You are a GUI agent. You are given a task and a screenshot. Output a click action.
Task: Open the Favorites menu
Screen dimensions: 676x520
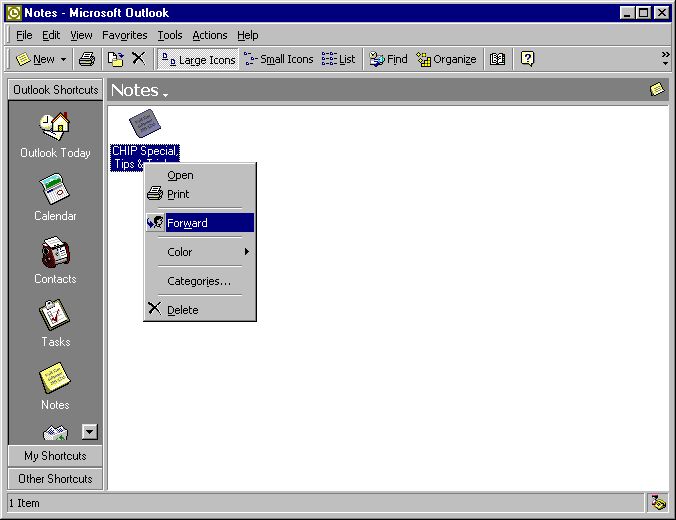125,35
